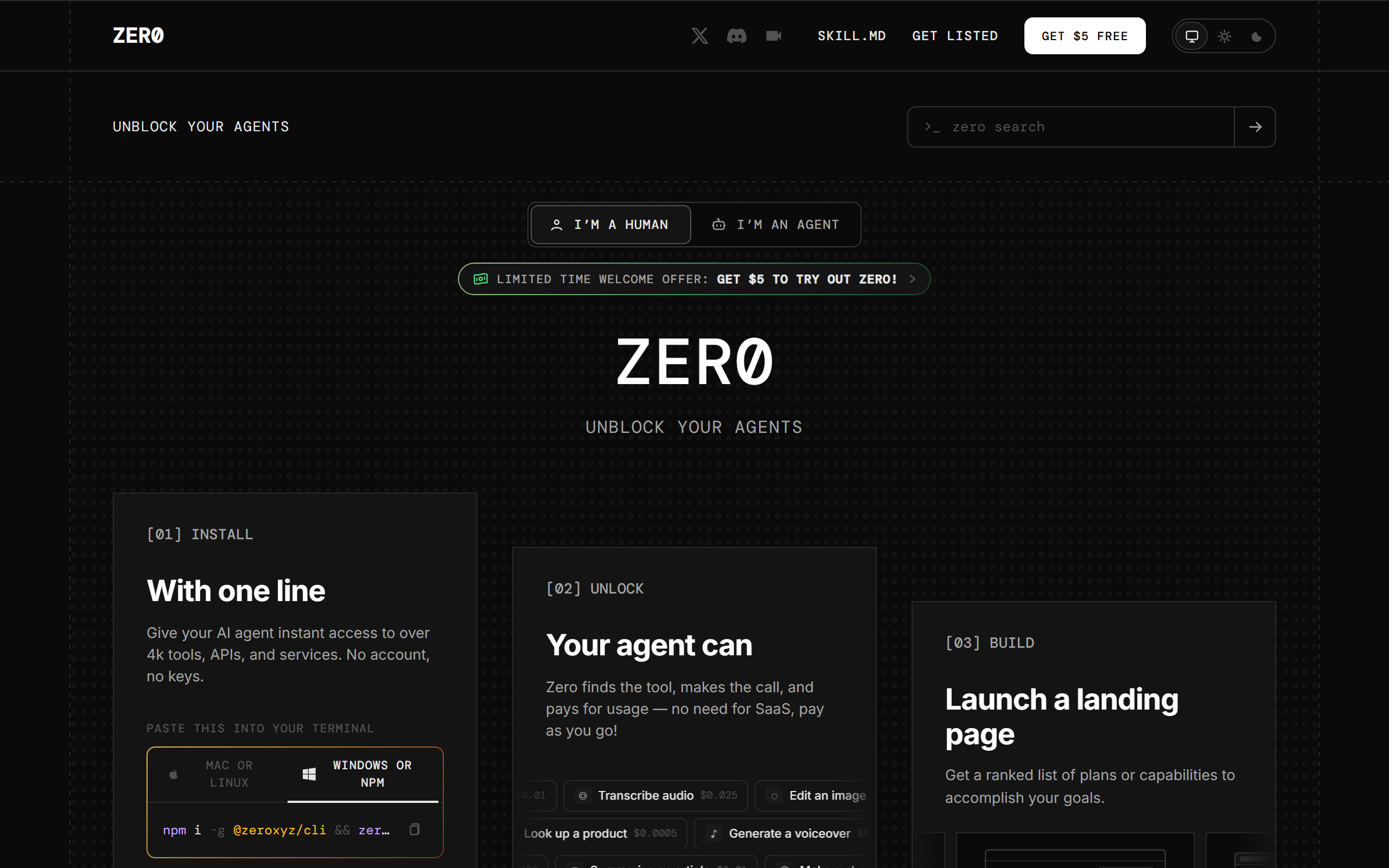Switch to light theme sun icon
The width and height of the screenshot is (1389, 868).
pyautogui.click(x=1224, y=36)
